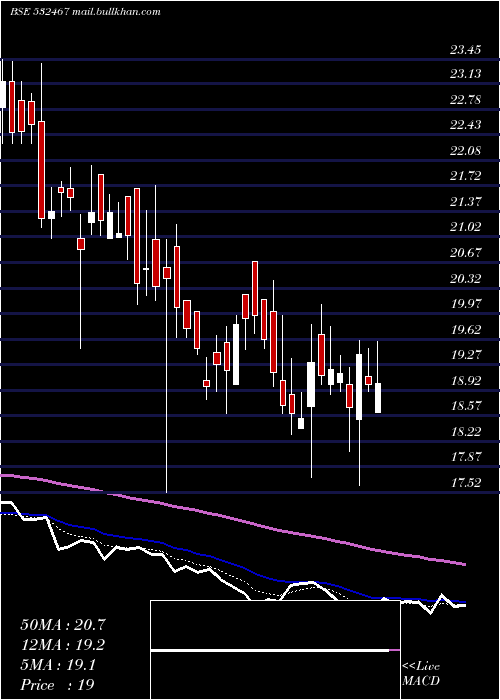The height and width of the screenshot is (700, 500).
Task: Click the 12MA : 19.2 reading
Action: point(63,645)
